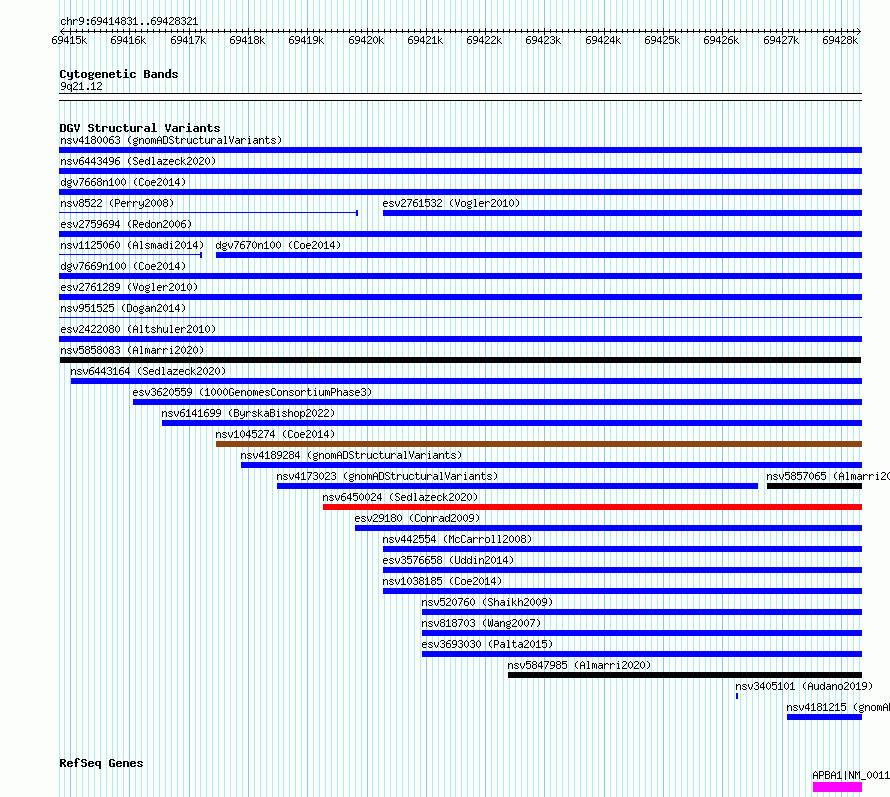The width and height of the screenshot is (890, 797).
Task: Click the magenta APBA1 gene bar
Action: 837,787
